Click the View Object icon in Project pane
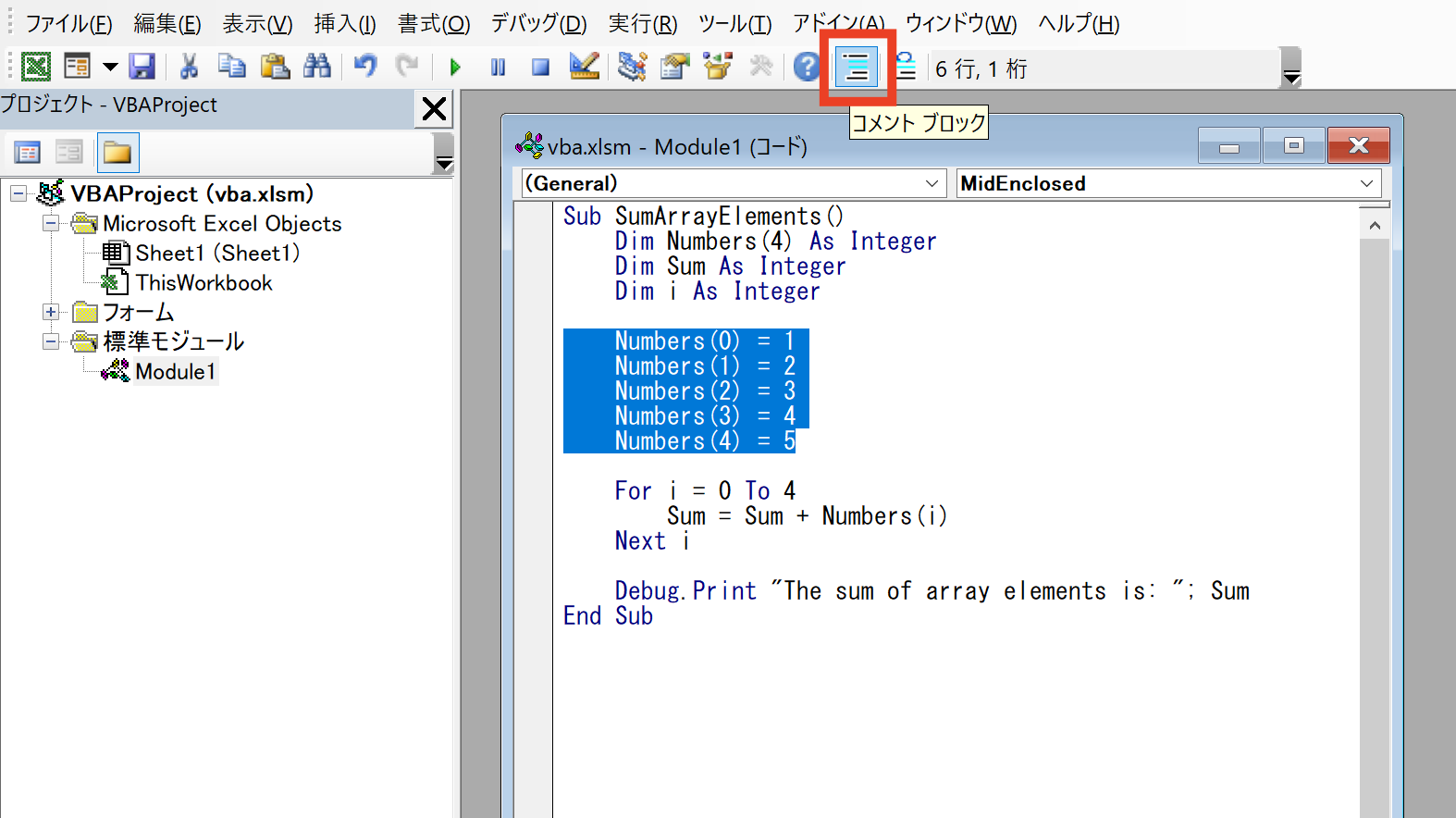 pos(68,152)
